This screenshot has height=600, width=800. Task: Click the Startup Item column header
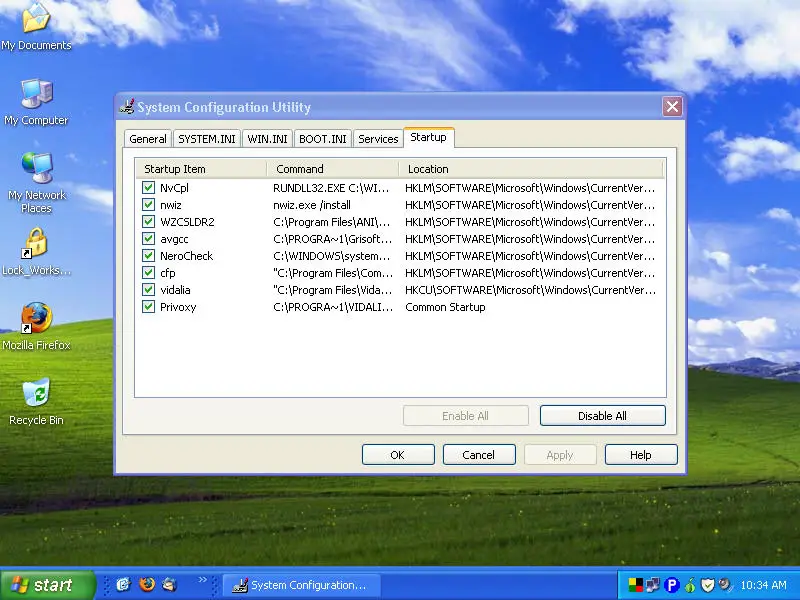click(x=201, y=169)
